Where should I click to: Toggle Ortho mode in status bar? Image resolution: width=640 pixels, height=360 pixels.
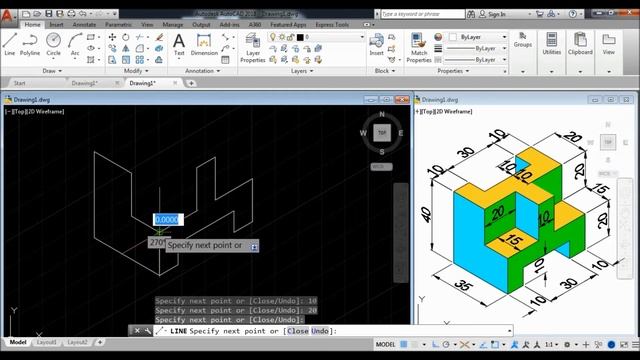[x=436, y=344]
